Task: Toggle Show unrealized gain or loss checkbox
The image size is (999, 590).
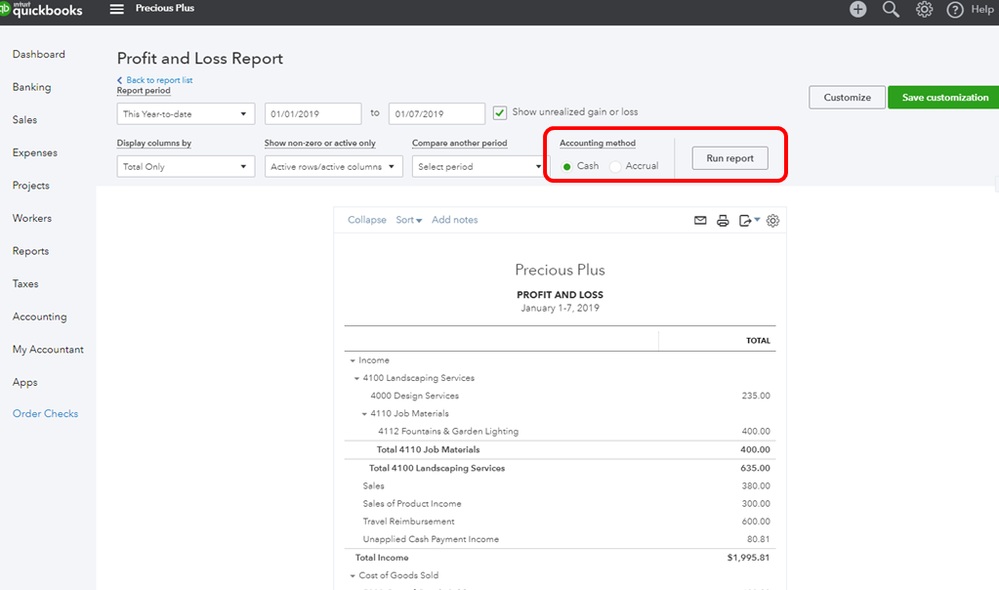Action: [x=500, y=113]
